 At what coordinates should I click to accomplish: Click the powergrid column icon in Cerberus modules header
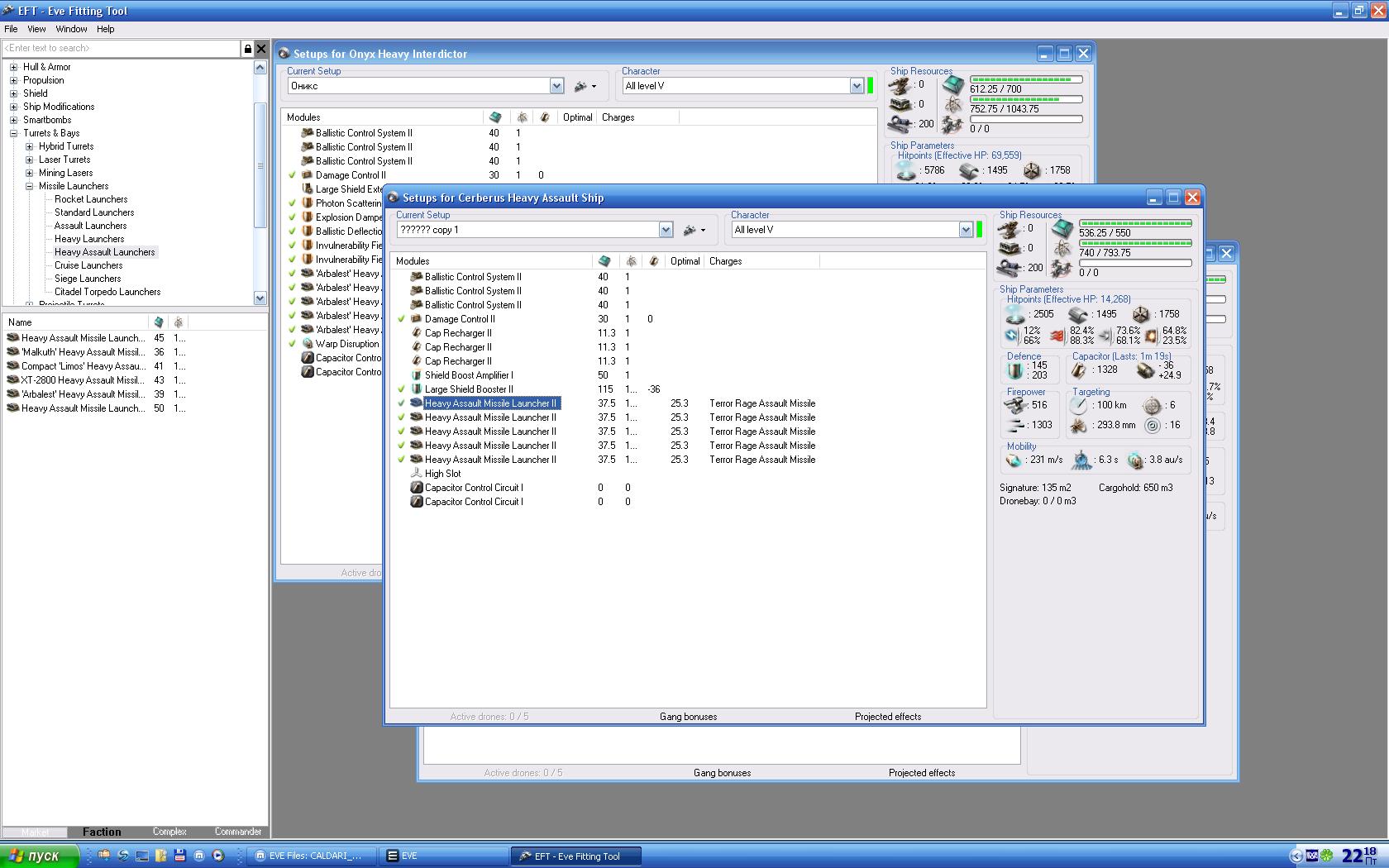631,261
